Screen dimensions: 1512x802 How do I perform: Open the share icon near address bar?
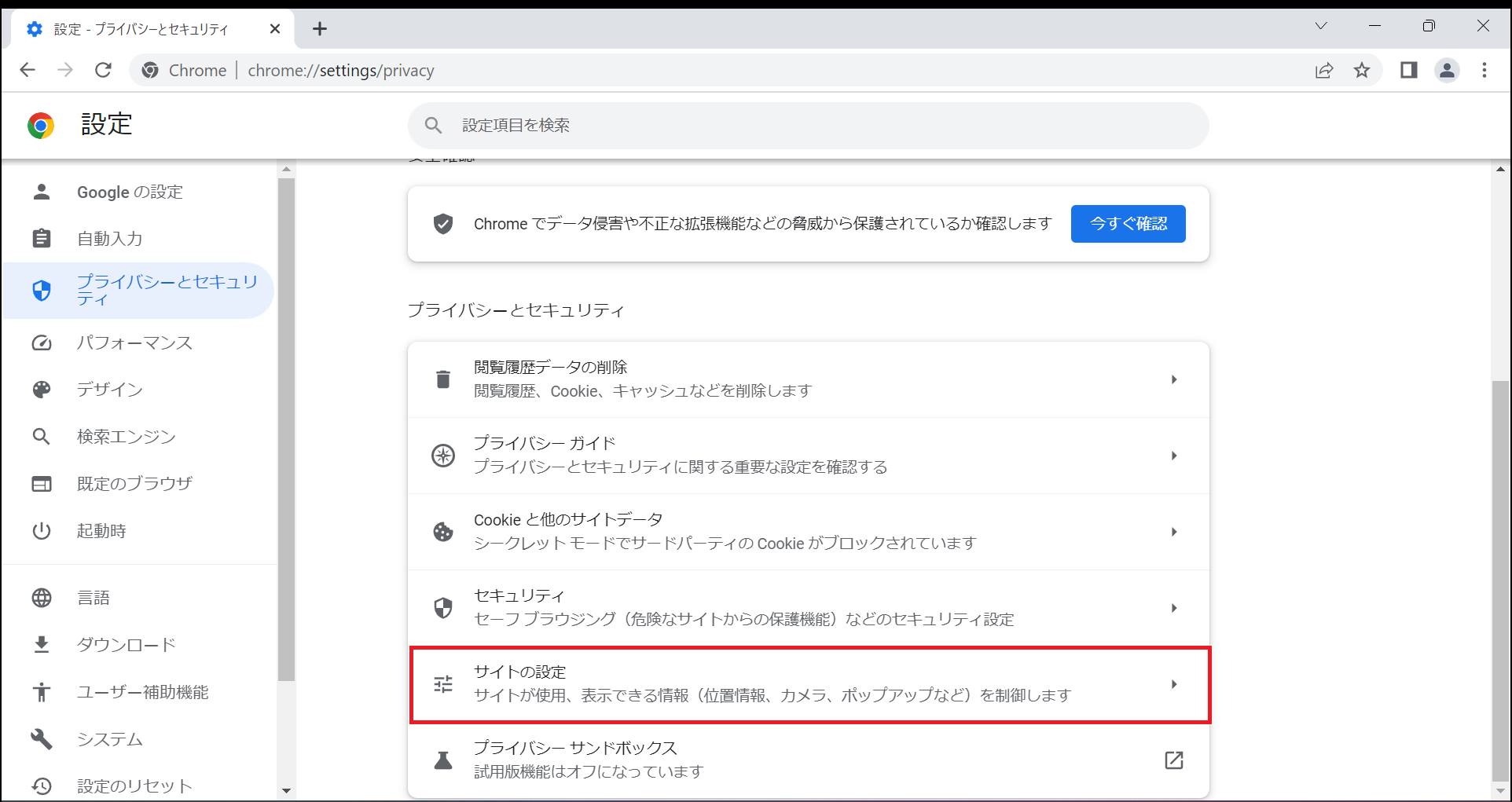pyautogui.click(x=1325, y=70)
